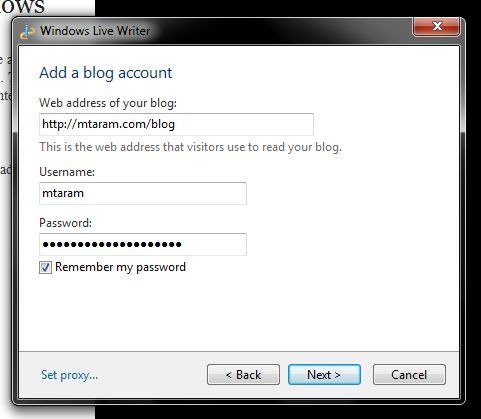This screenshot has height=419, width=481.
Task: Go to previous step with < Back
Action: (x=243, y=375)
